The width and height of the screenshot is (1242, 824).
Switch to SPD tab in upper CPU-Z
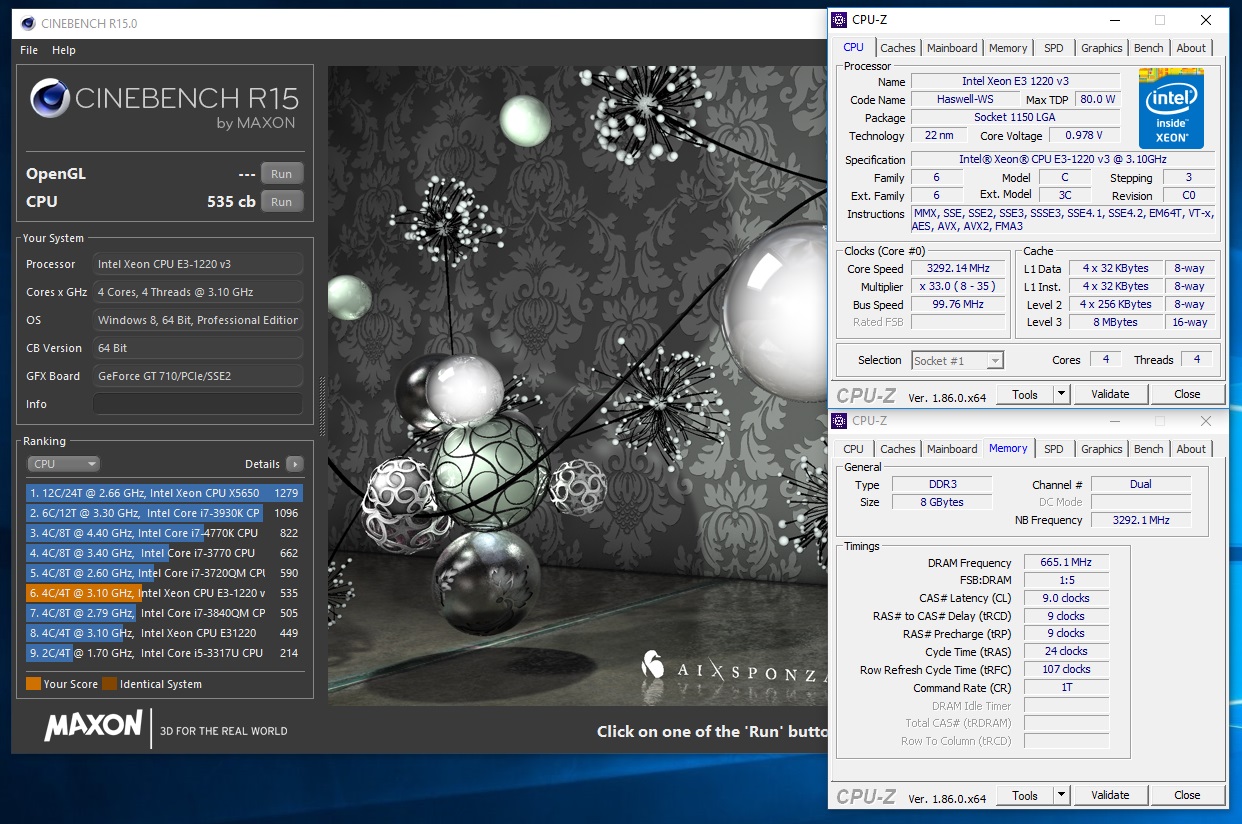point(1054,48)
